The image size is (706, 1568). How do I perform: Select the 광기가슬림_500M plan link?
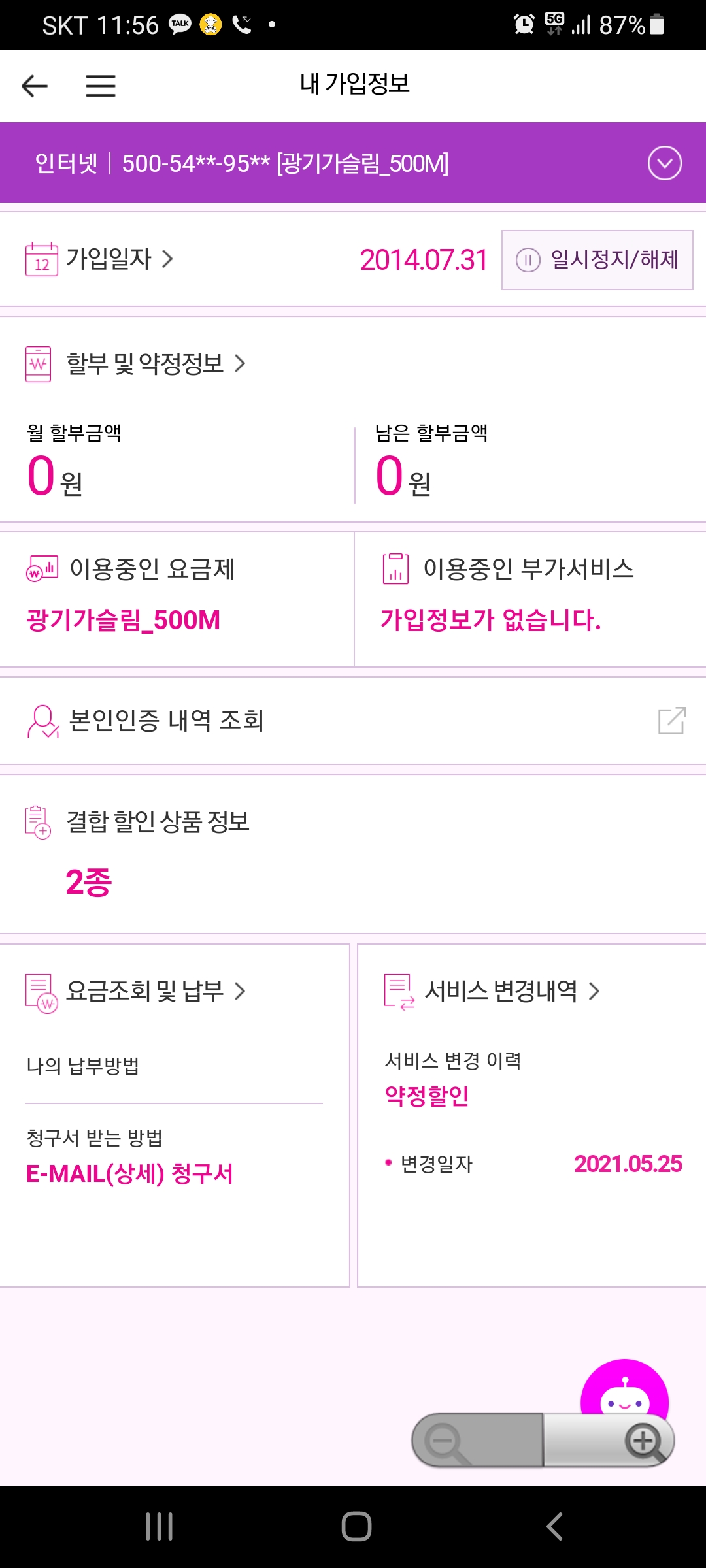pos(124,620)
